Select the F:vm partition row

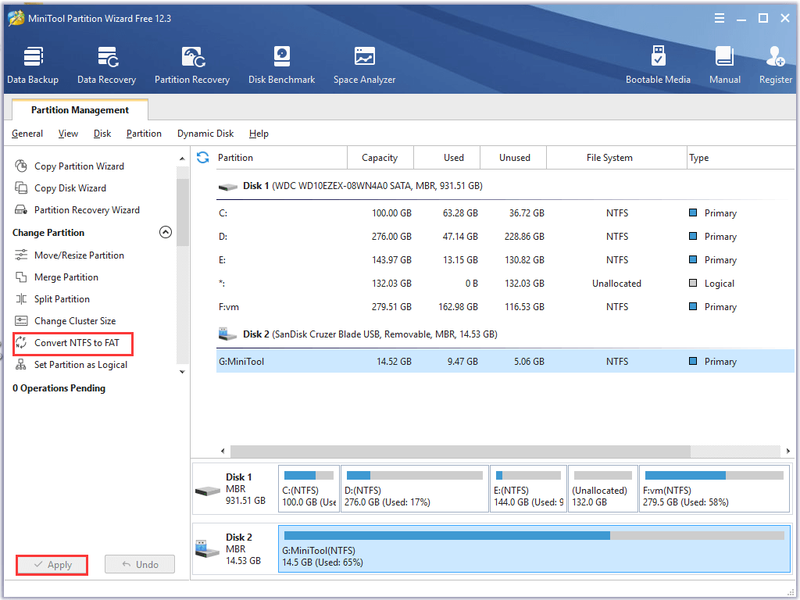[x=505, y=307]
